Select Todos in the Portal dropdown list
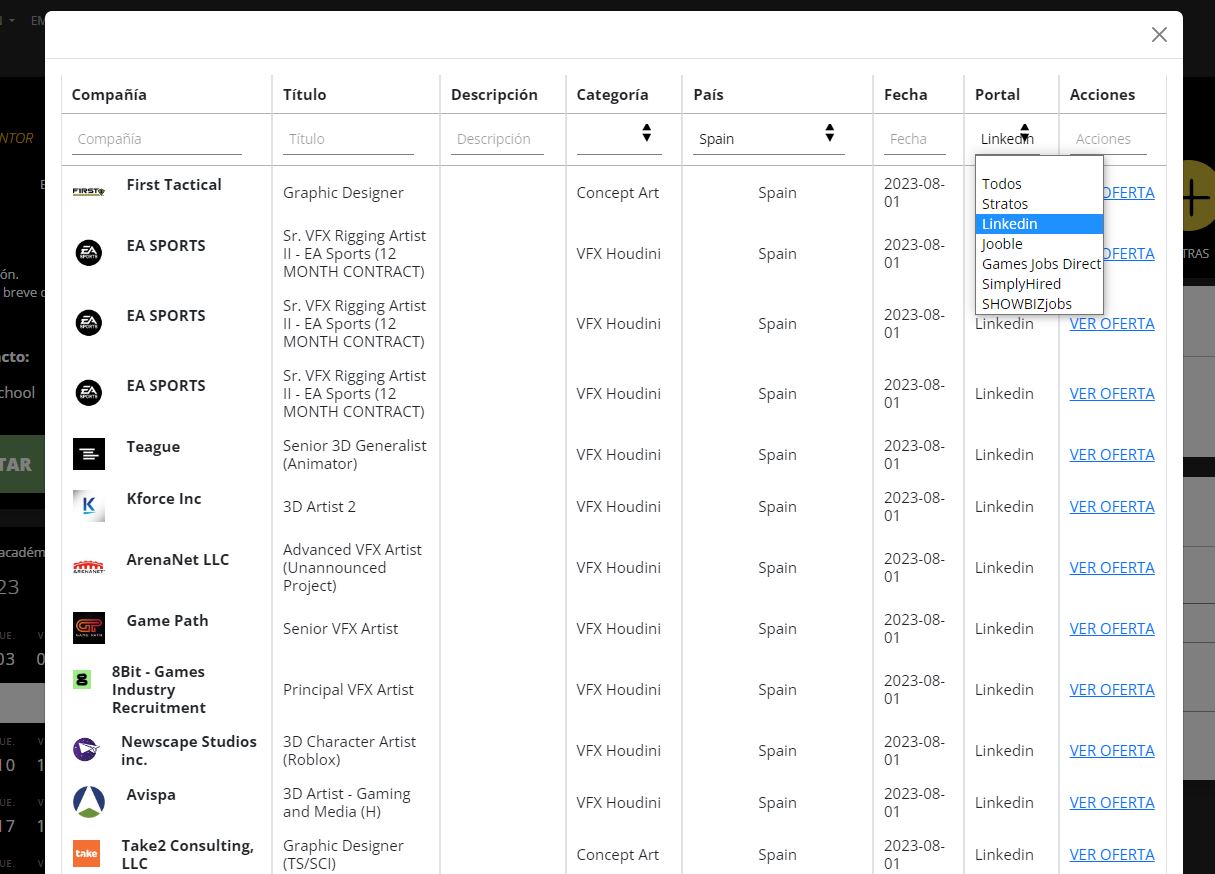This screenshot has width=1215, height=874. coord(1039,184)
